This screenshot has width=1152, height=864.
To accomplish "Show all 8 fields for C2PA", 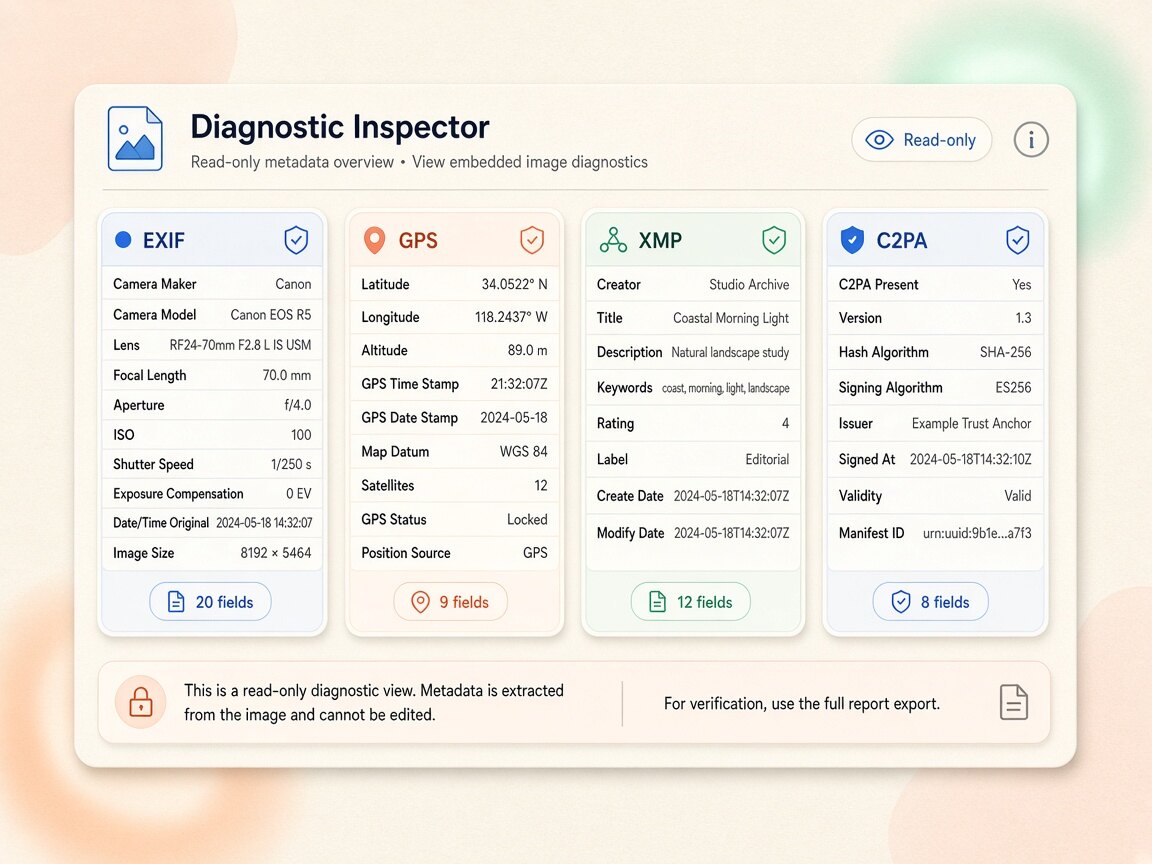I will pos(930,602).
